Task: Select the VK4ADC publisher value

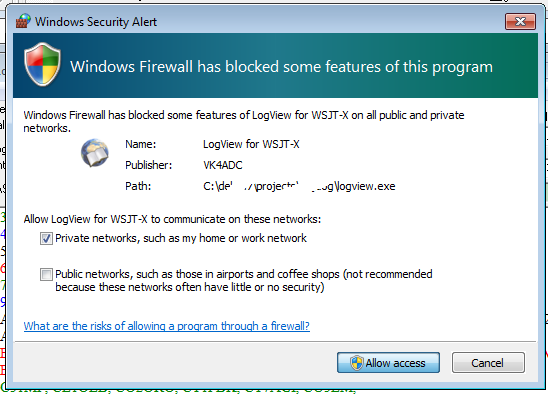Action: pos(223,165)
